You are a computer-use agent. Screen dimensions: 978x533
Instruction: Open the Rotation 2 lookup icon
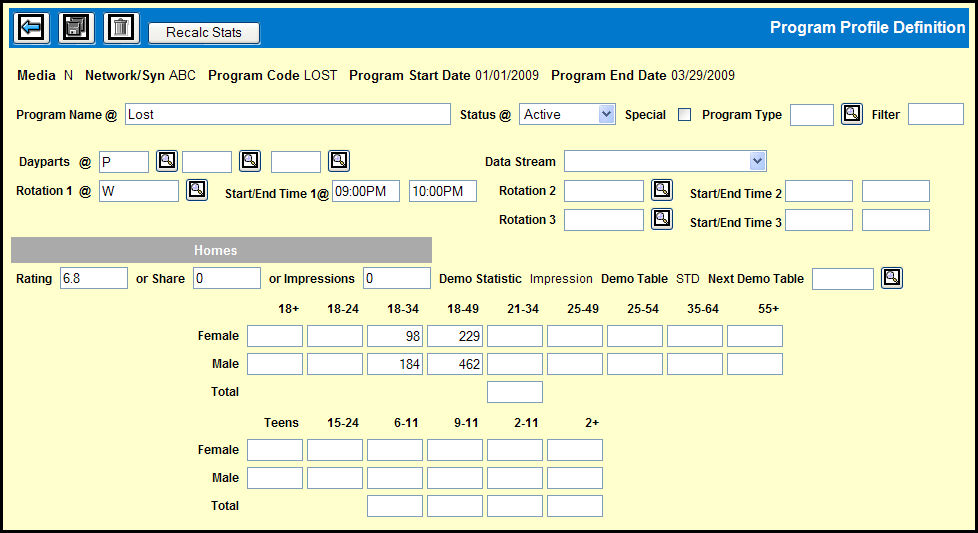click(662, 190)
